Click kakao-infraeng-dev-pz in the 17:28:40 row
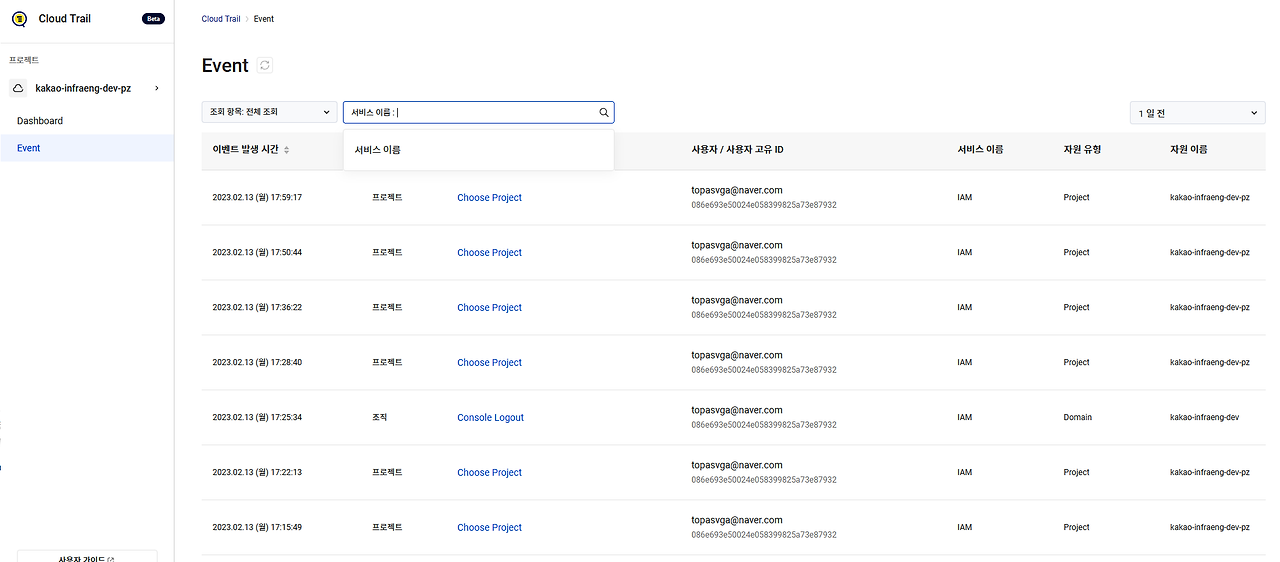The width and height of the screenshot is (1280, 562). coord(1210,363)
